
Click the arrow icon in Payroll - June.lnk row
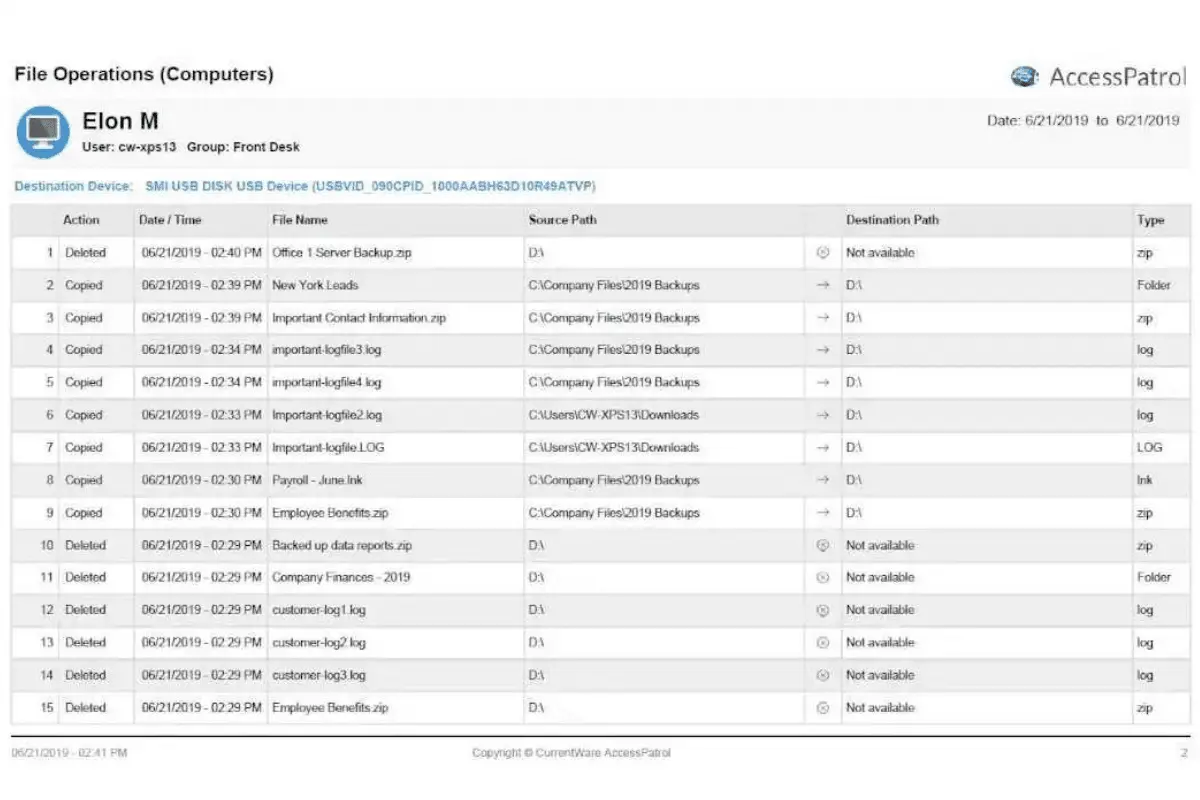pos(823,480)
